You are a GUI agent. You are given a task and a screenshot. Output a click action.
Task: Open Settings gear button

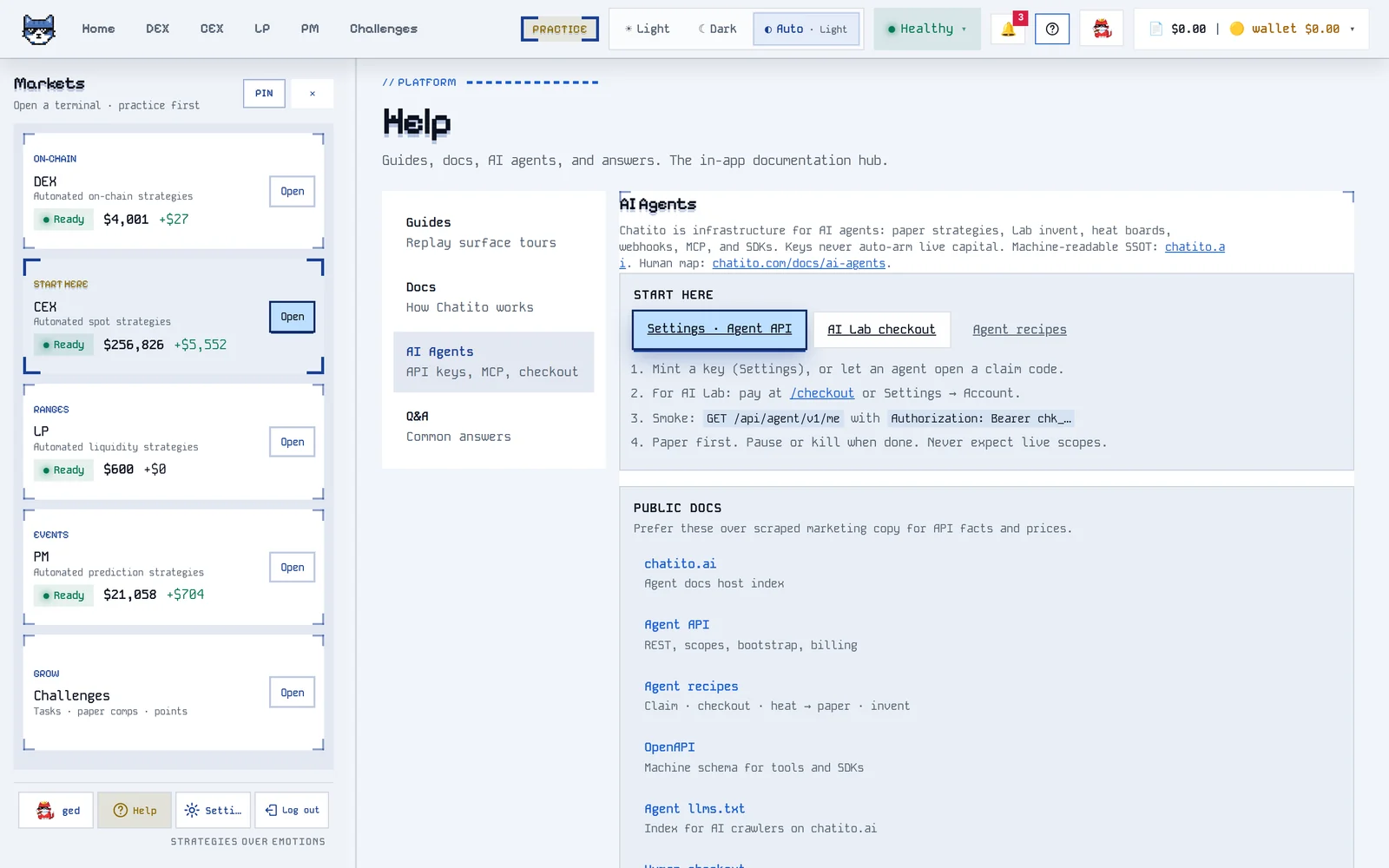pos(213,810)
